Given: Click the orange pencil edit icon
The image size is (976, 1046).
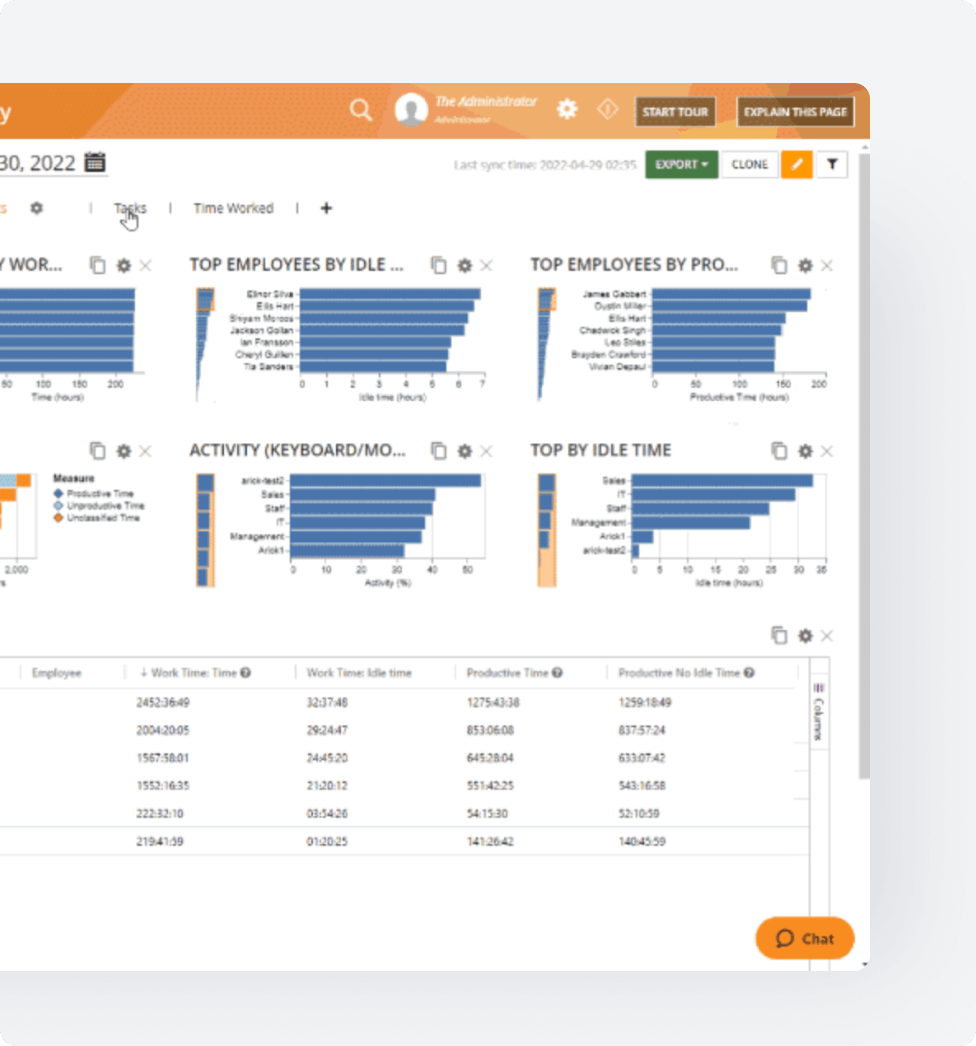Looking at the screenshot, I should click(797, 164).
